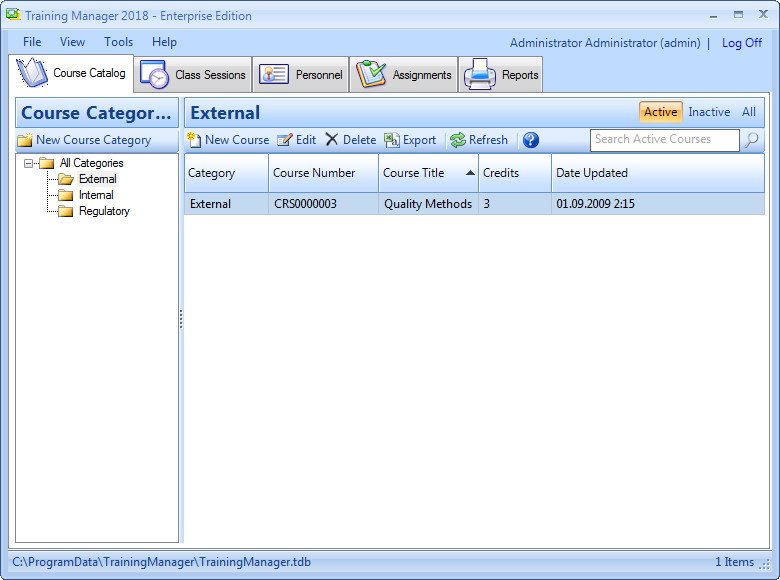Open the Tools menu
This screenshot has width=780, height=580.
click(118, 42)
